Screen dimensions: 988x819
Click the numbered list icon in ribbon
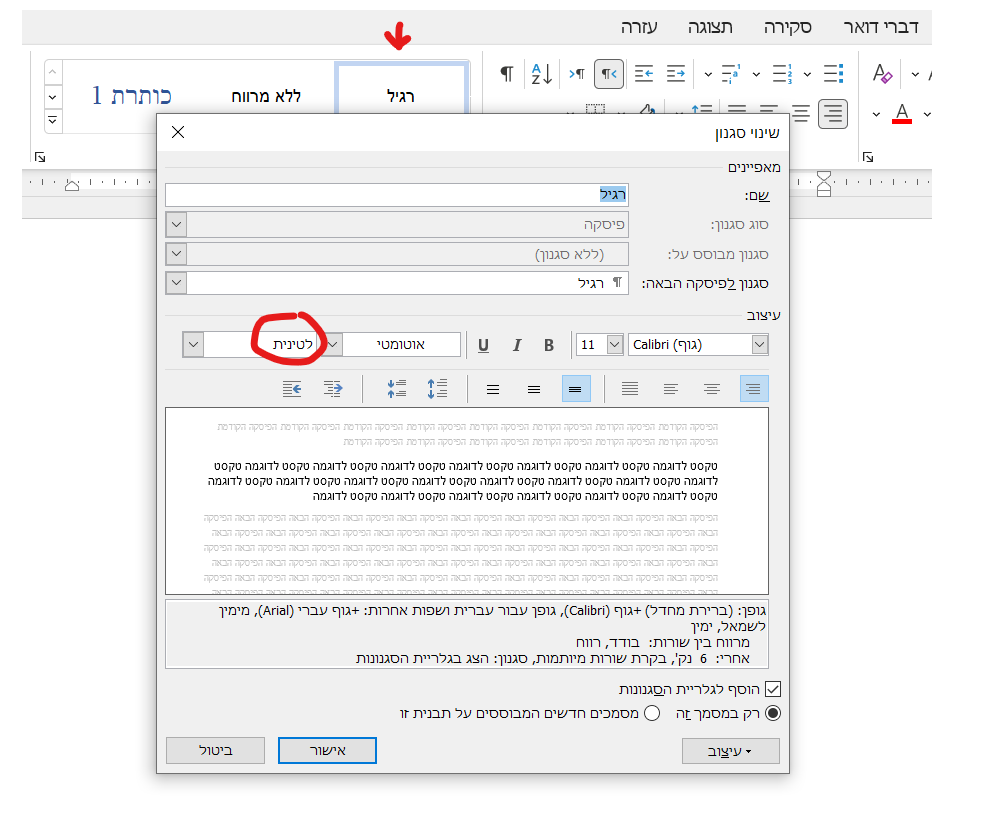pyautogui.click(x=782, y=74)
